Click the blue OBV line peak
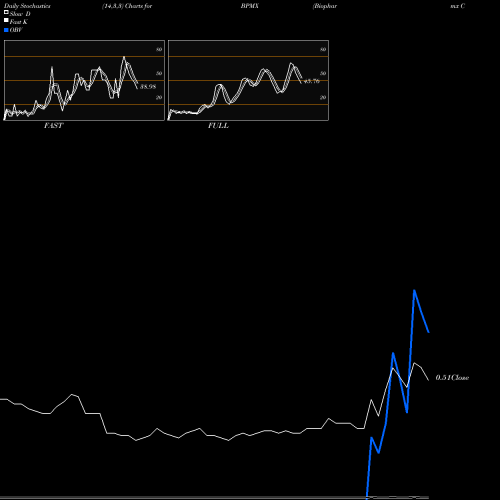This screenshot has height=500, width=500. tap(414, 291)
